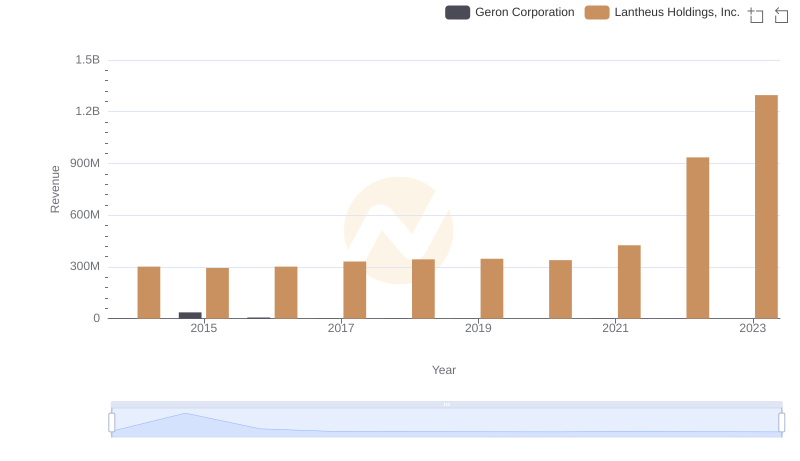Click the Lantheus bar for 2015

tap(217, 293)
